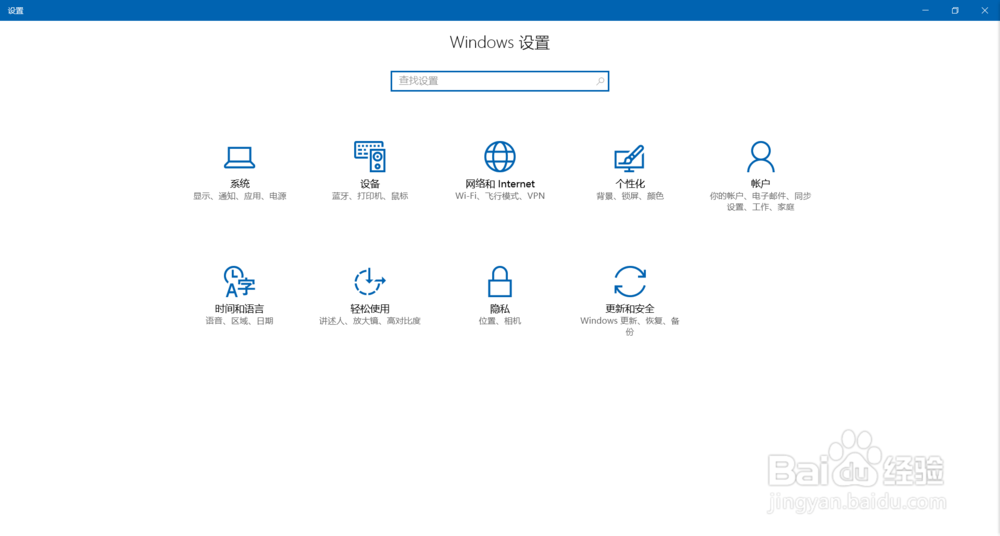Click description 语音、区域、日期
Screen dimensions: 1000x536
[239, 322]
